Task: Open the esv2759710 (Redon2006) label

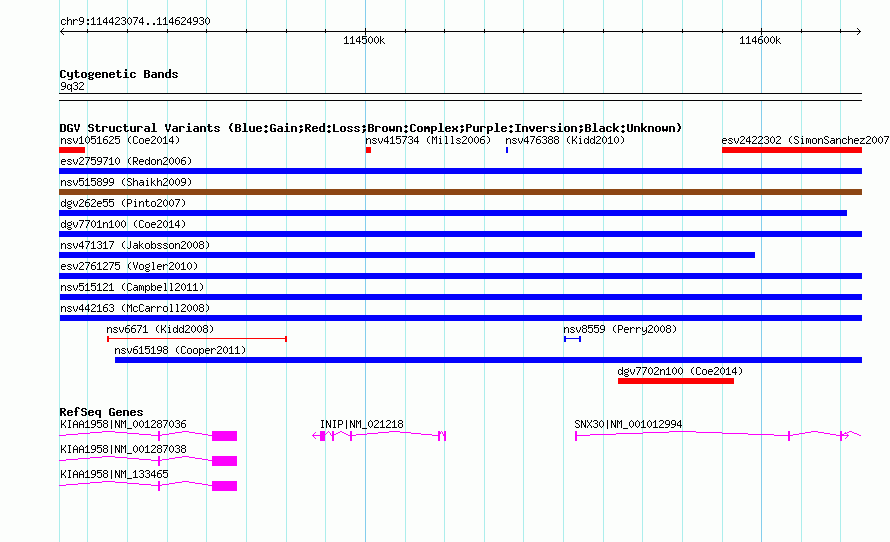Action: coord(126,161)
